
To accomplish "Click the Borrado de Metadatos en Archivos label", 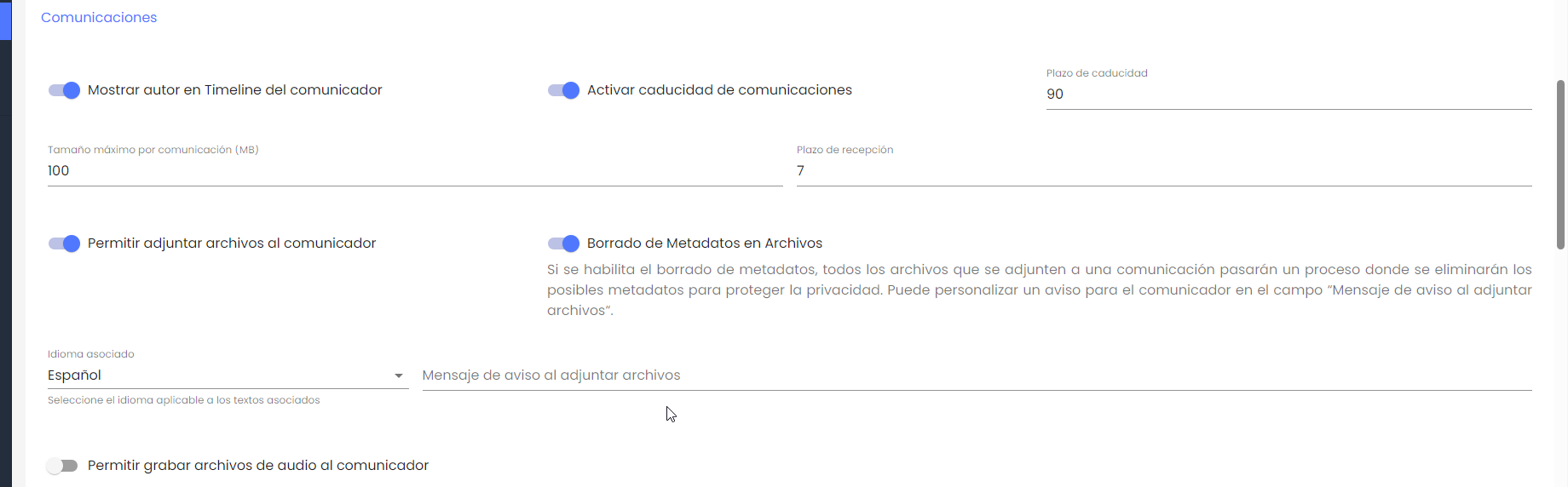I will (x=704, y=243).
